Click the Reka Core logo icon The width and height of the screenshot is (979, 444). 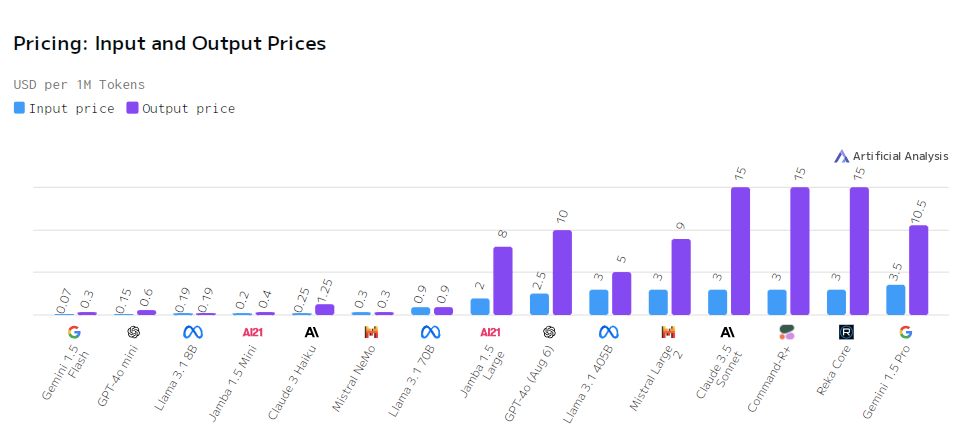coord(846,332)
